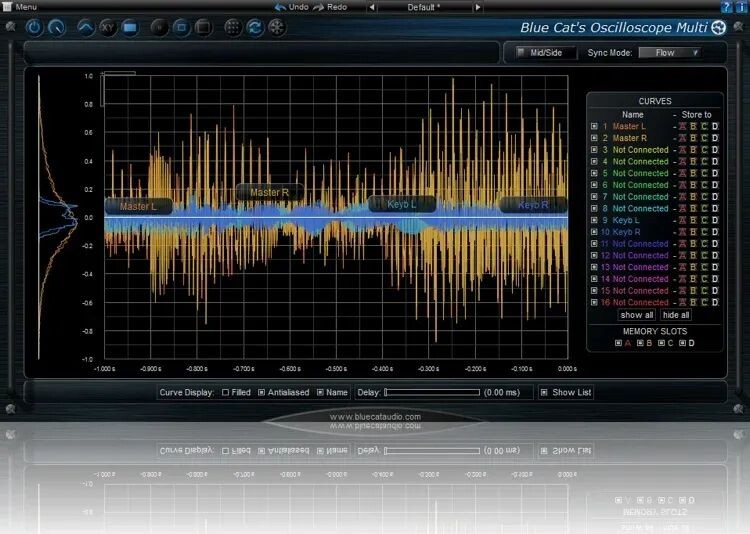
Task: Toggle the power bypass button
Action: 34,27
